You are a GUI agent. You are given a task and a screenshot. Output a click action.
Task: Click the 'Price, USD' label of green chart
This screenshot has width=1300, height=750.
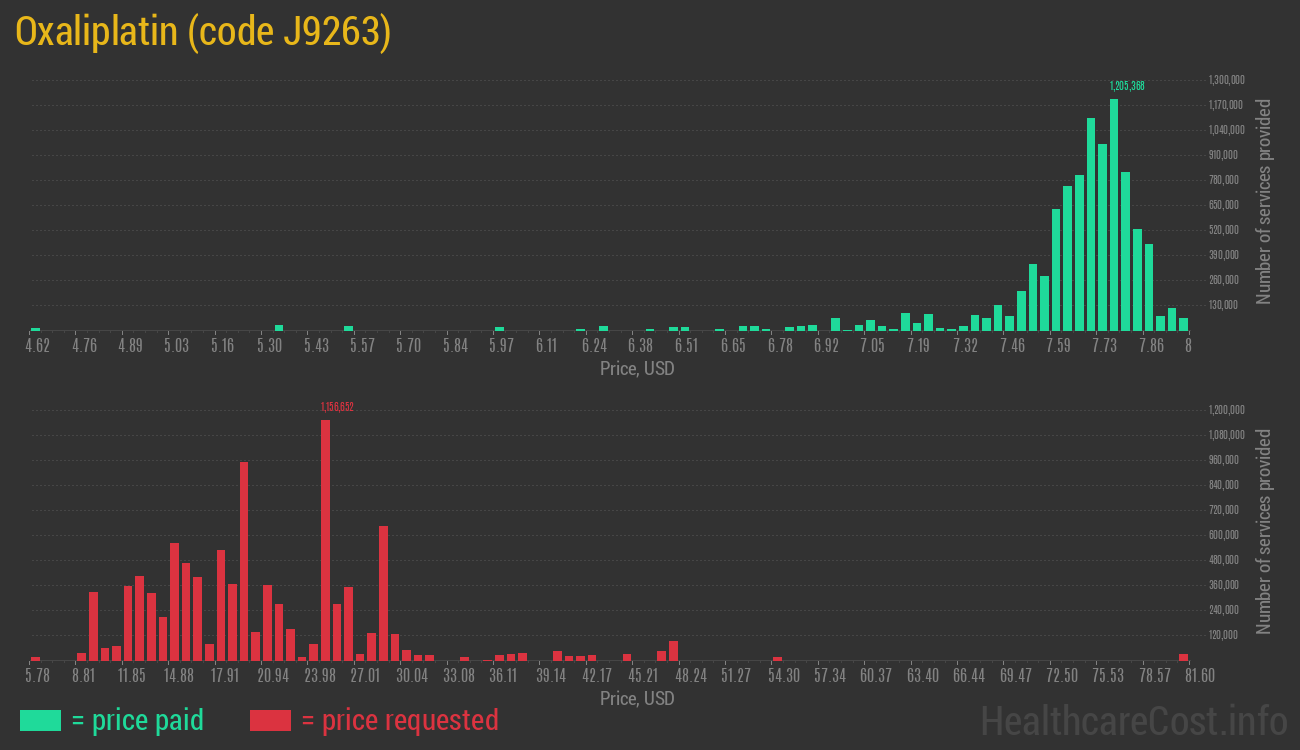[637, 369]
